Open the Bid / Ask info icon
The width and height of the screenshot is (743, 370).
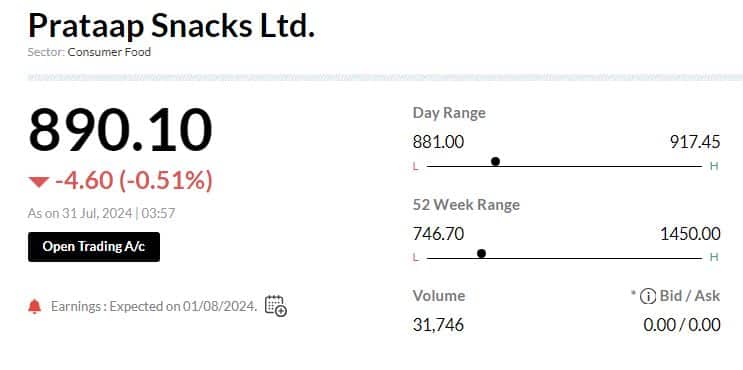click(x=647, y=297)
